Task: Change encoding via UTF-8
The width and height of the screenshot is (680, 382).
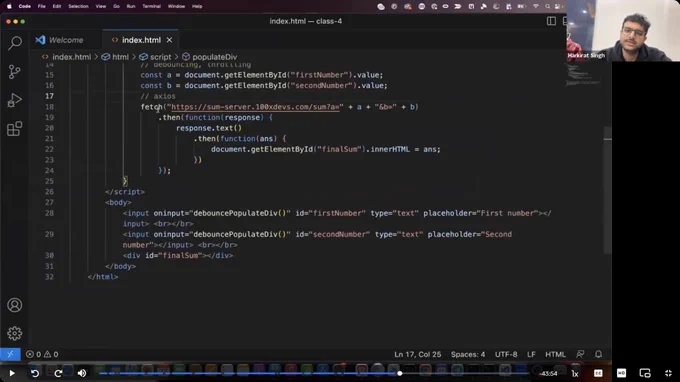Action: click(506, 354)
